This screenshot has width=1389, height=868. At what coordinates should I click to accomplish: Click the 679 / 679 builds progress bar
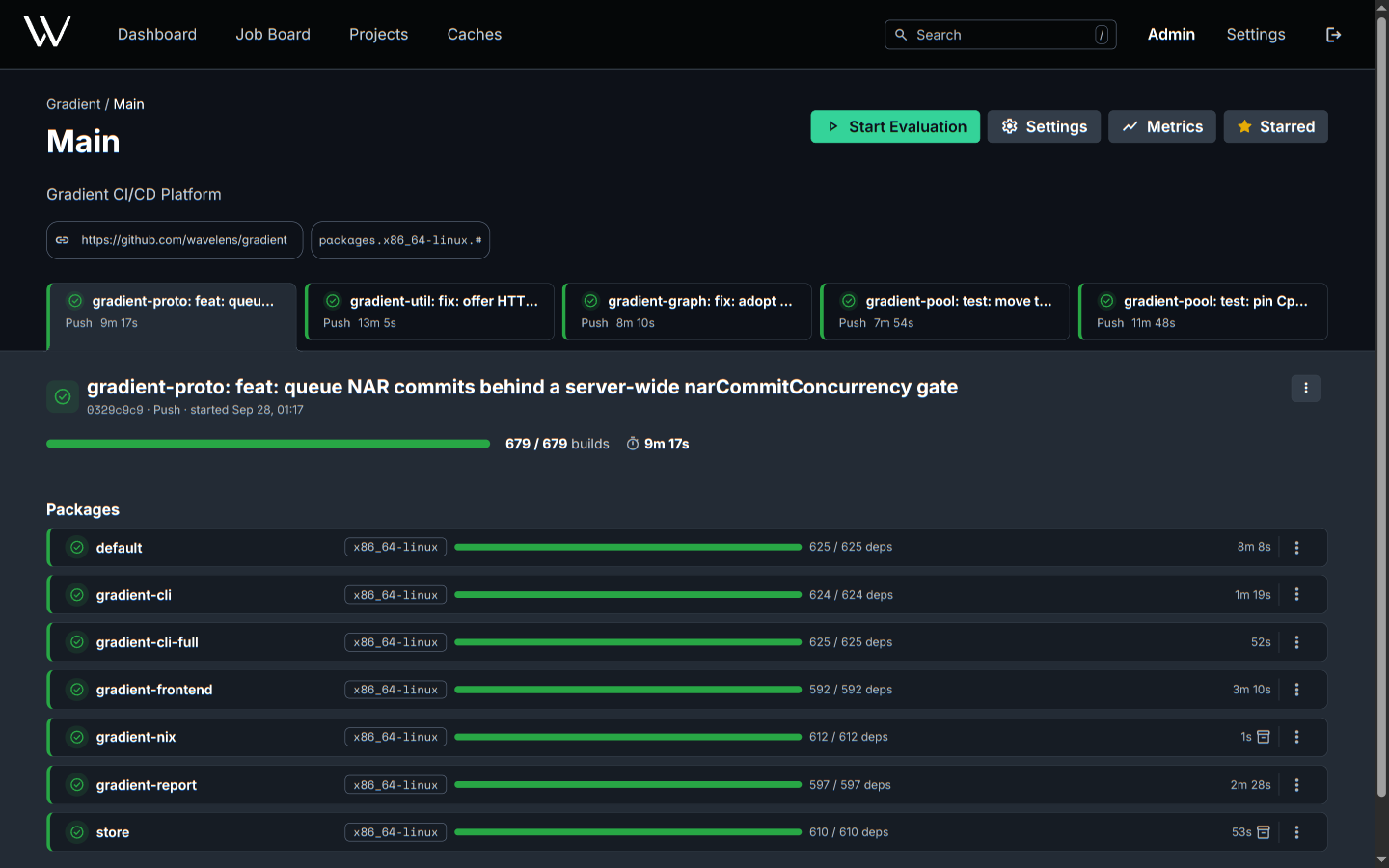pyautogui.click(x=268, y=444)
